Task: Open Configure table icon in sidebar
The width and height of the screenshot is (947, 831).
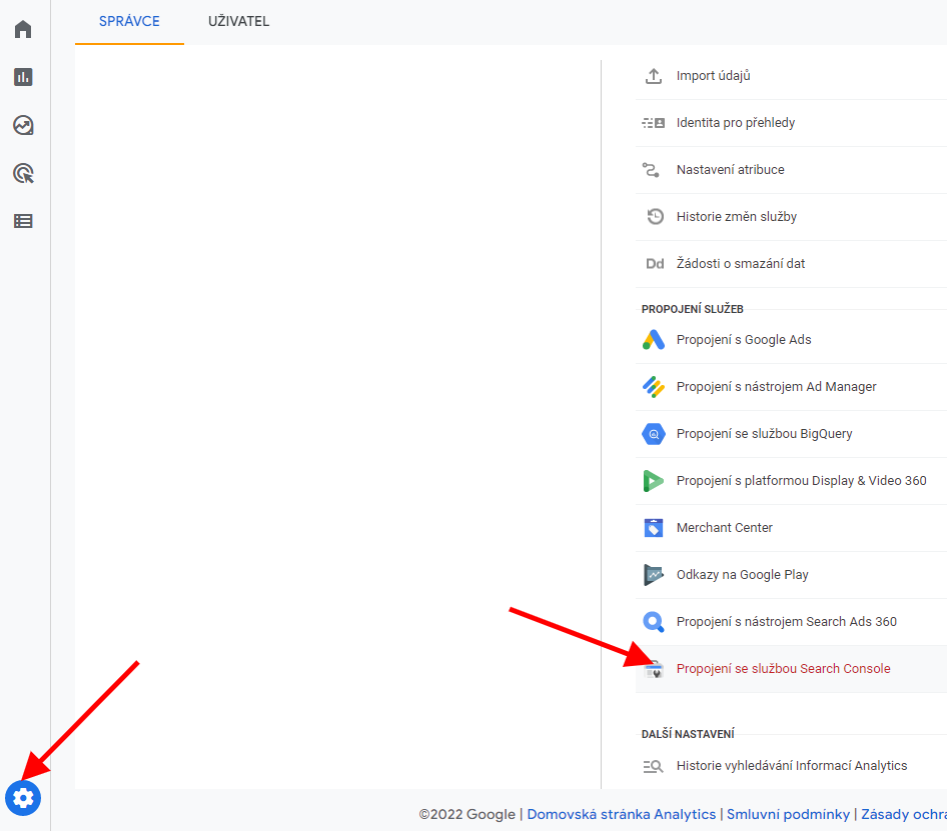Action: [x=23, y=221]
